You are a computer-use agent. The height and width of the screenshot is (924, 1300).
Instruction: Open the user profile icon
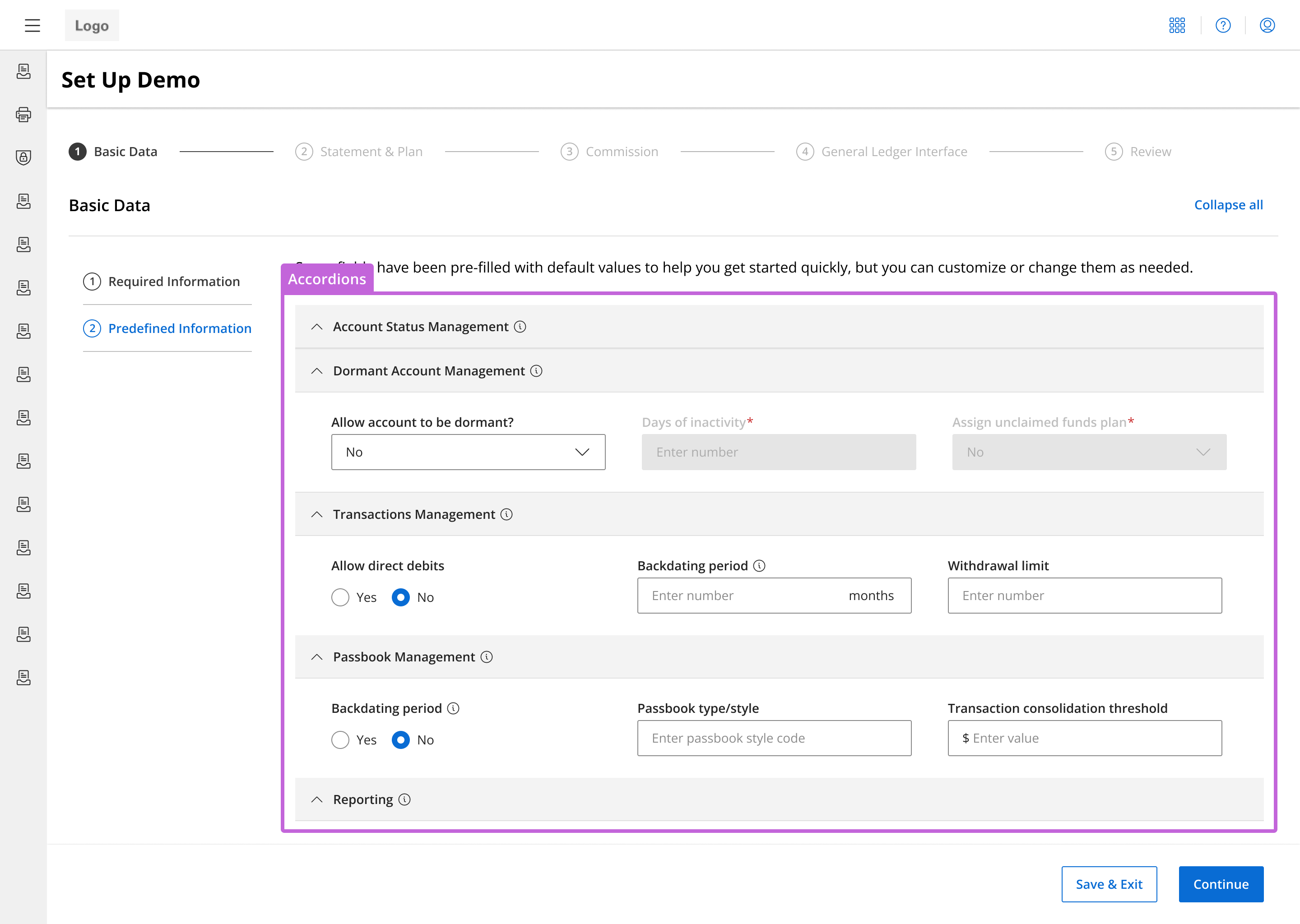pos(1267,25)
